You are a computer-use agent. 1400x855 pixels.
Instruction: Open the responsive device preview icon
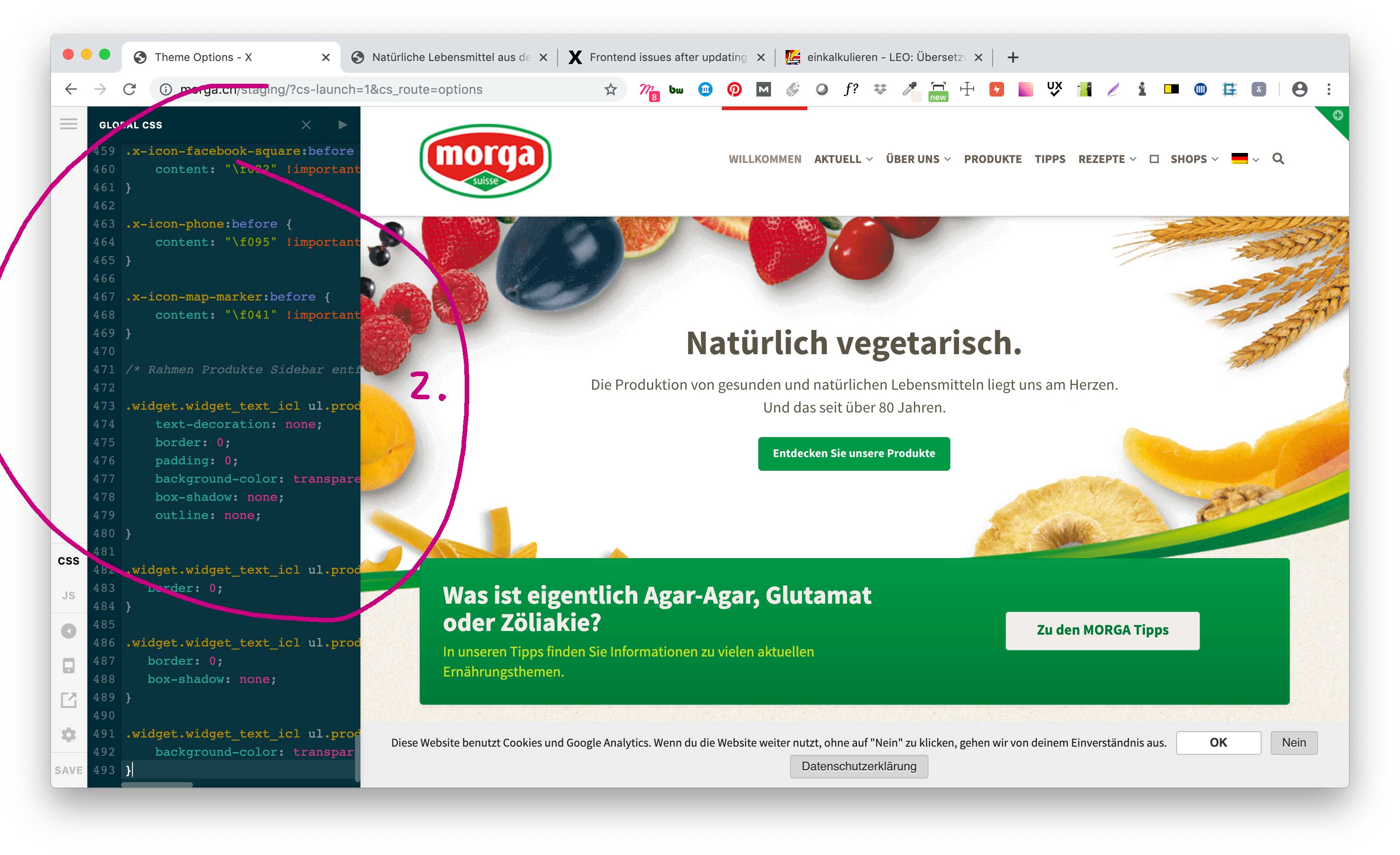[68, 665]
